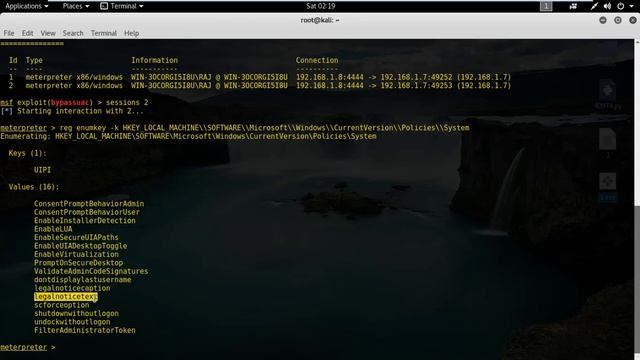Click the legalnoticecaption value
This screenshot has width=640, height=360.
tap(72, 288)
